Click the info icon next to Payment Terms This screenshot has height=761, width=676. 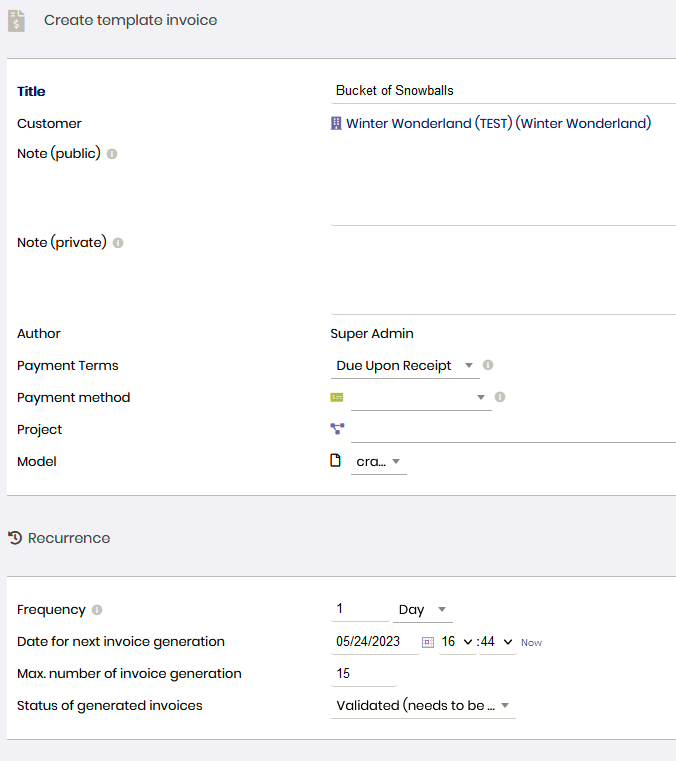488,365
